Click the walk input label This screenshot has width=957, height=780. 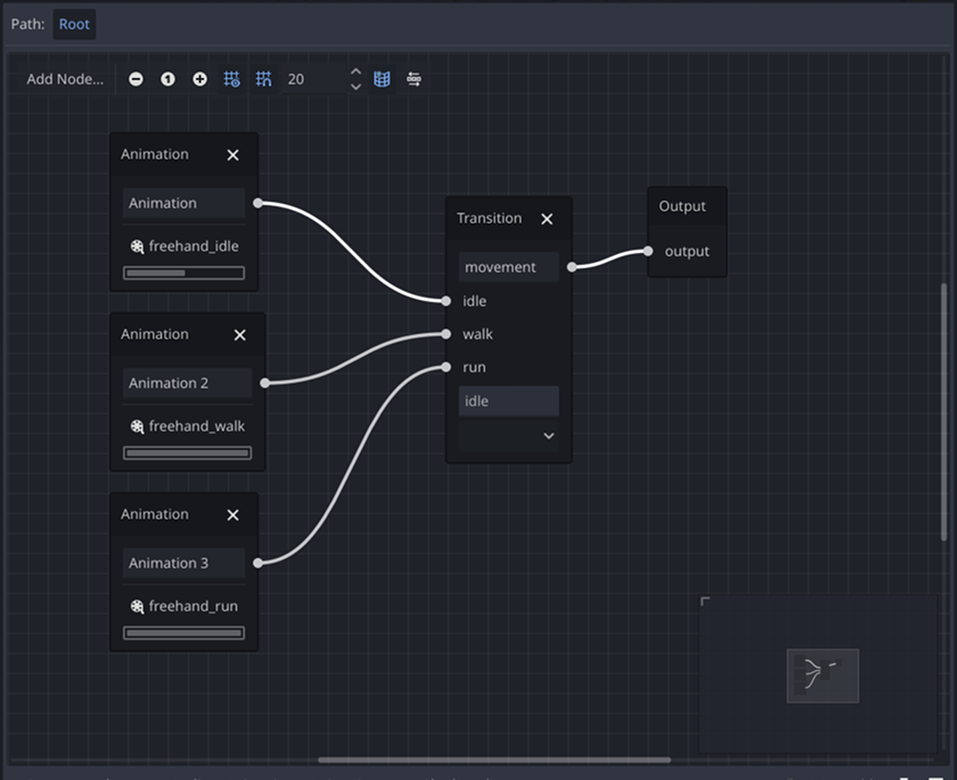click(x=477, y=334)
